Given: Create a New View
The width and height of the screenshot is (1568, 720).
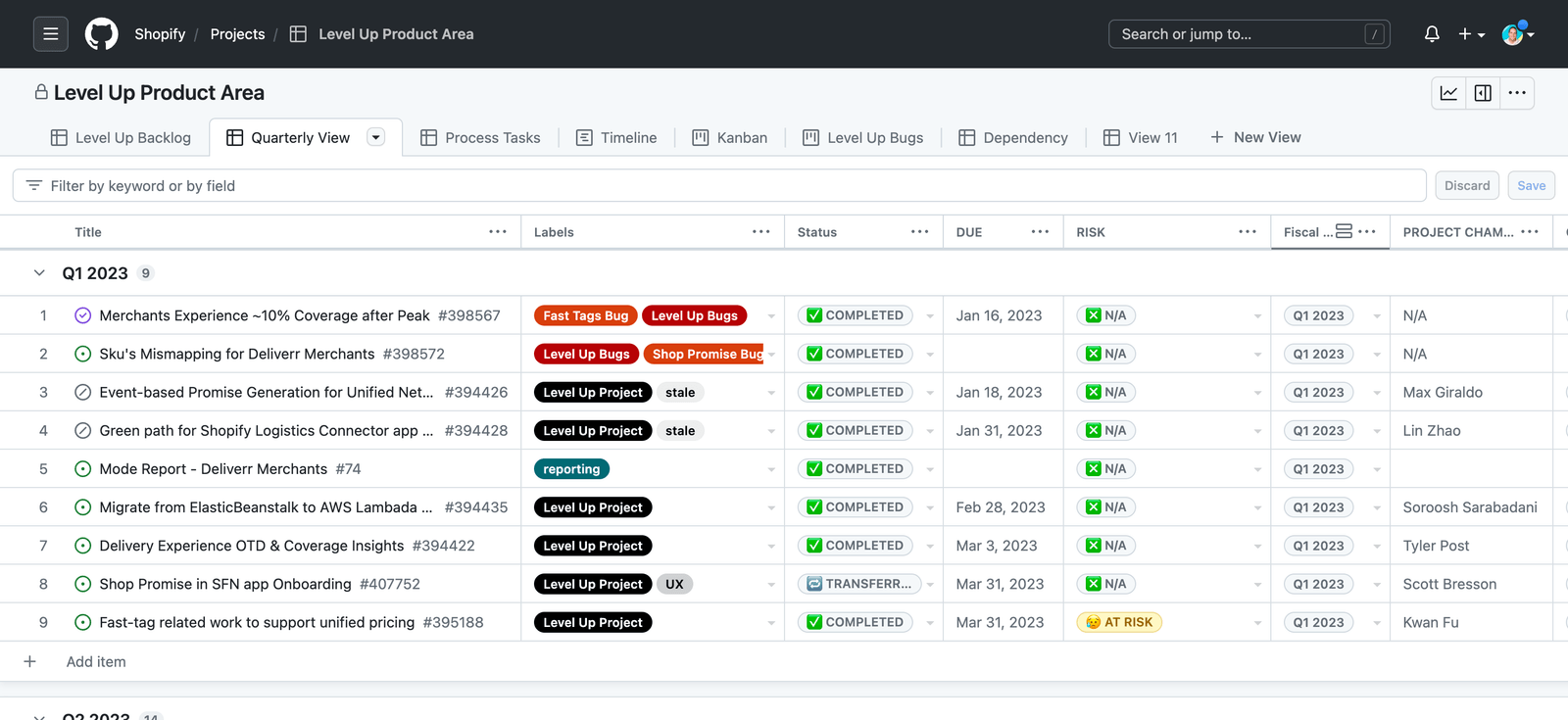Looking at the screenshot, I should [1255, 137].
